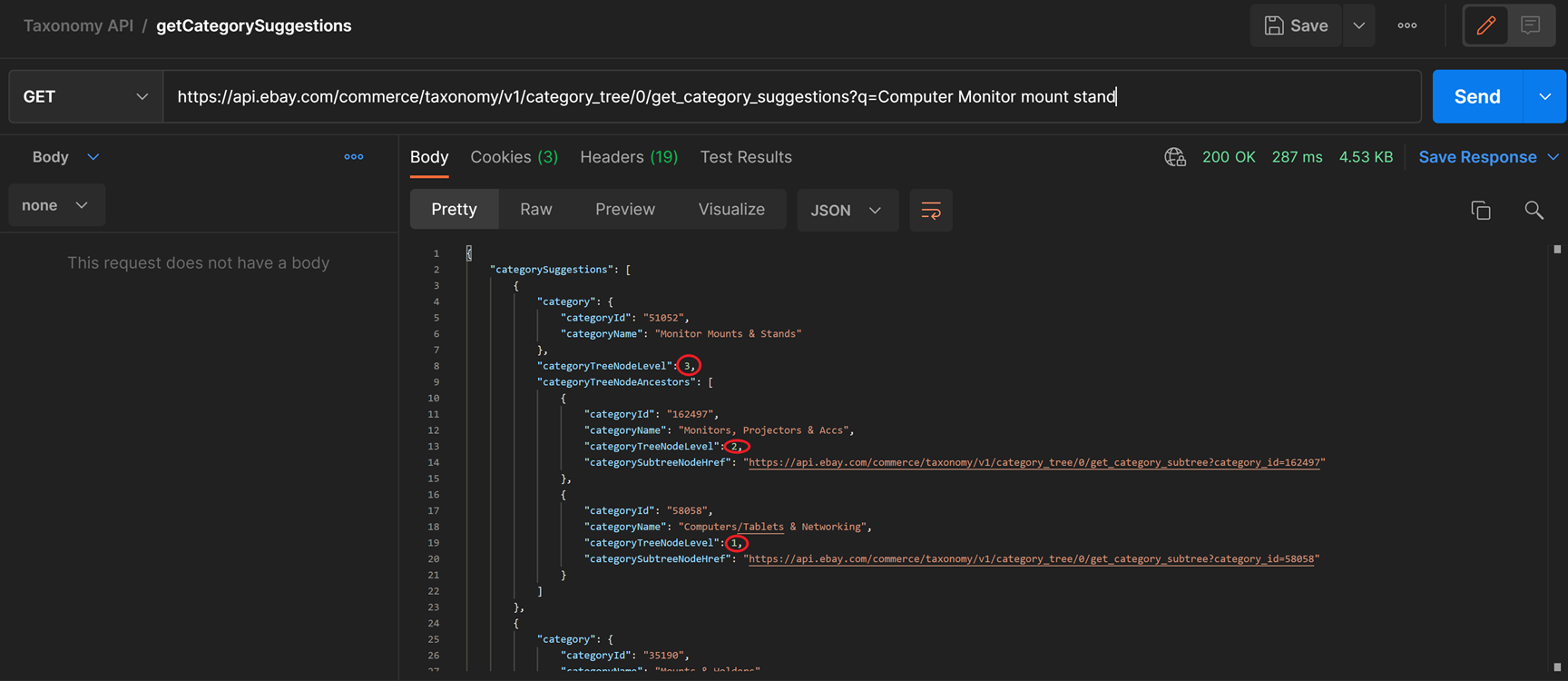Open the category_id=162497 subtree link
The height and width of the screenshot is (681, 1568).
(1034, 462)
